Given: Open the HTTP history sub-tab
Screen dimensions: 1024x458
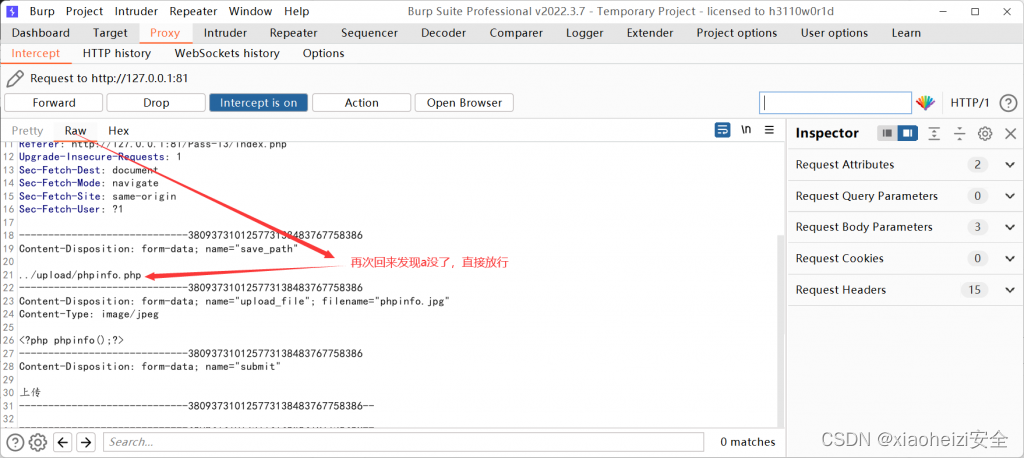Looking at the screenshot, I should [117, 54].
